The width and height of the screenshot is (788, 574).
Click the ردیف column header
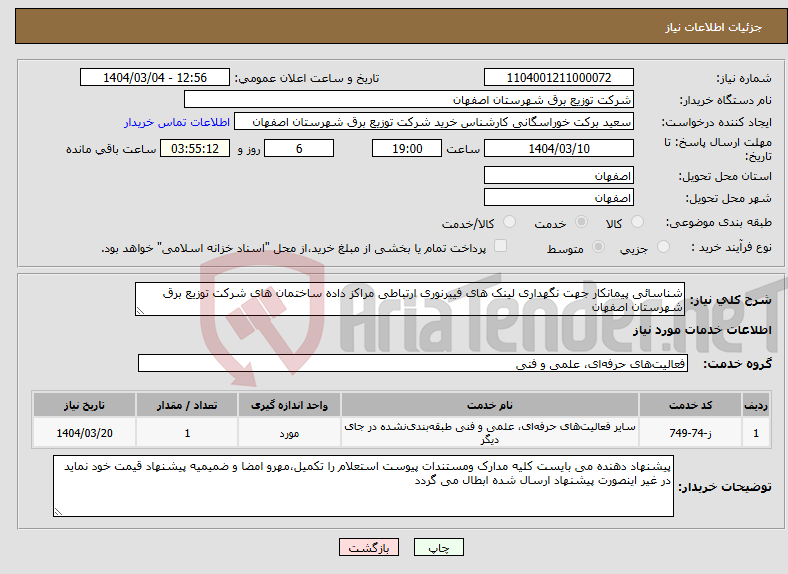(756, 405)
